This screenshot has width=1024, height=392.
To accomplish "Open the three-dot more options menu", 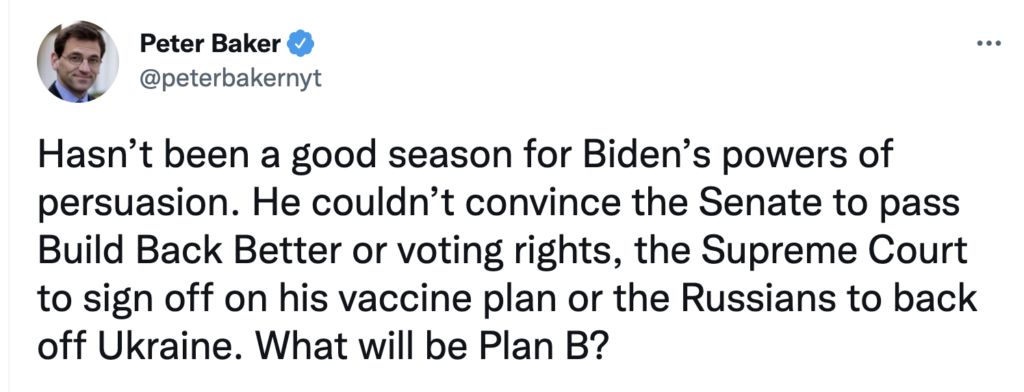I will [988, 44].
